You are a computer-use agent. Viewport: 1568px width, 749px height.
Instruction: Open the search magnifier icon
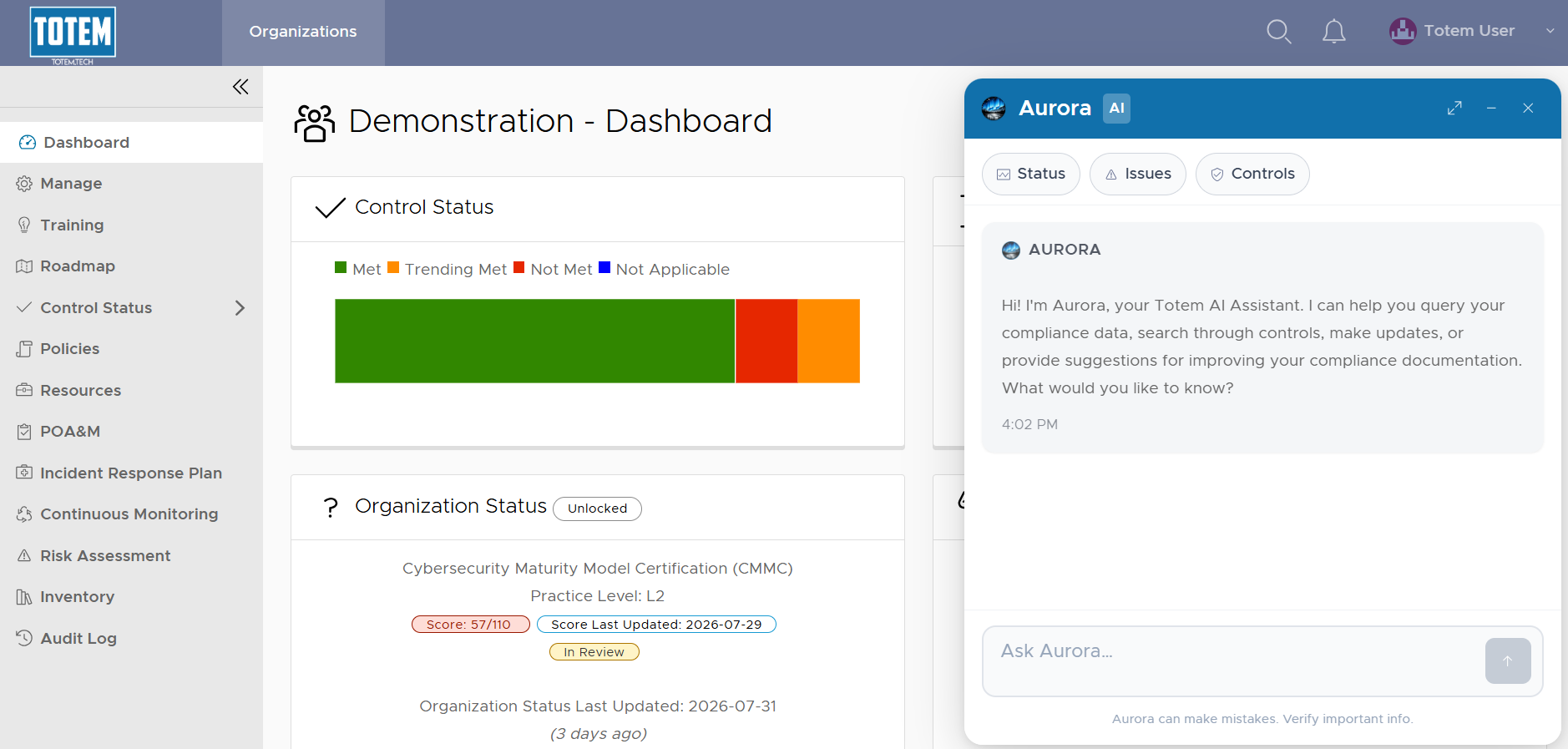pyautogui.click(x=1278, y=32)
